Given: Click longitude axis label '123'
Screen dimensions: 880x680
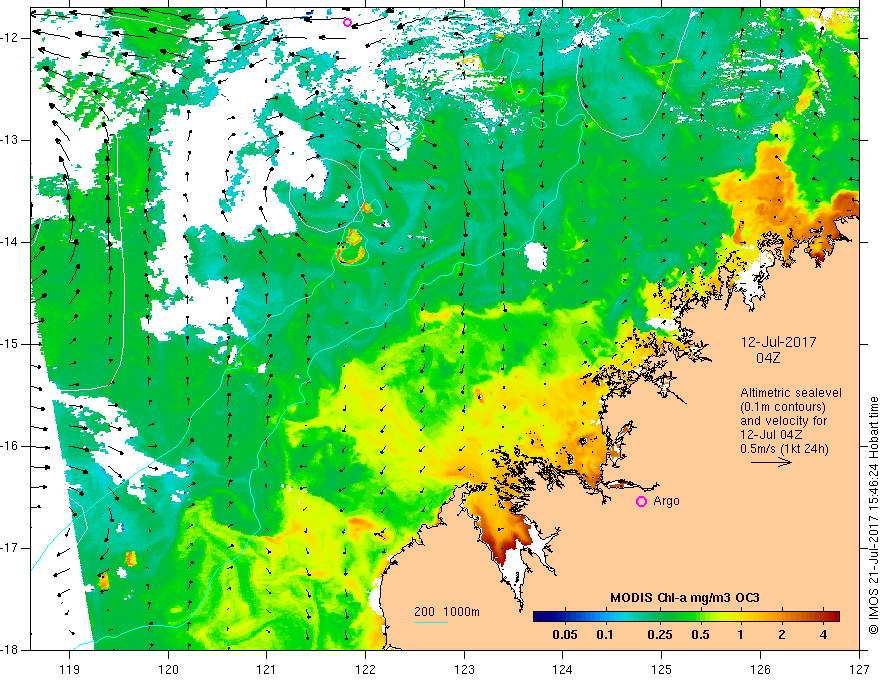Looking at the screenshot, I should coord(464,669).
